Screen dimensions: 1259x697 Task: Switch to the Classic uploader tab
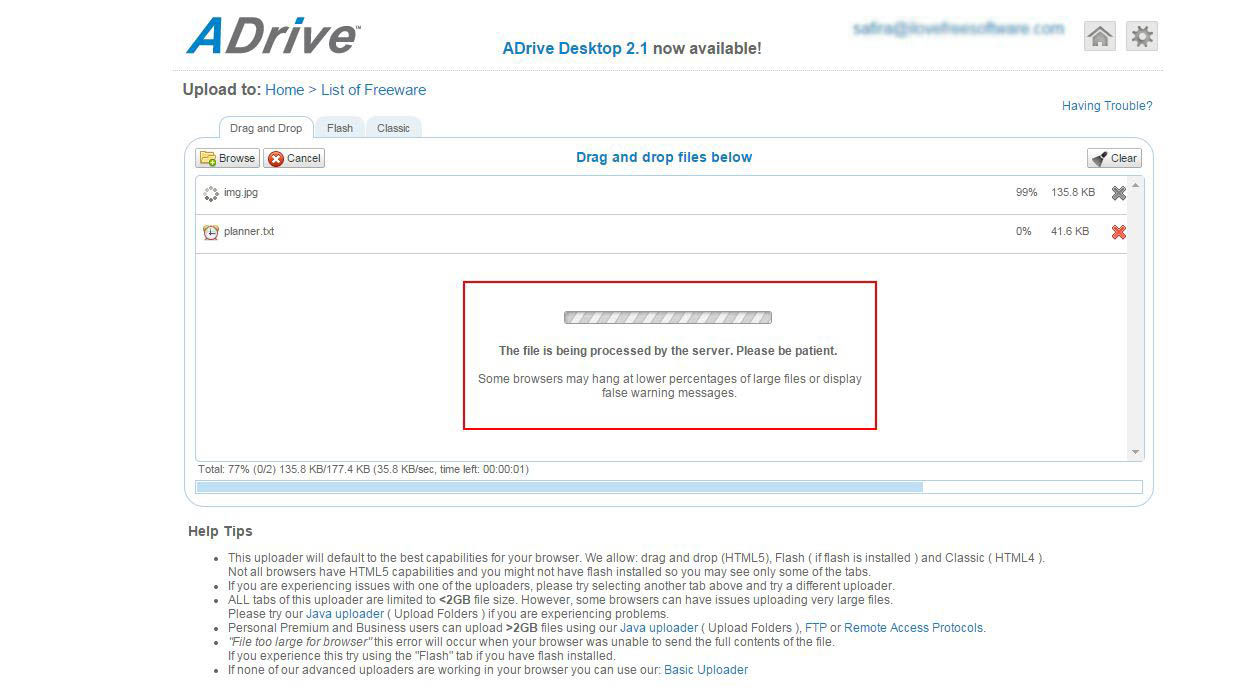[x=394, y=128]
